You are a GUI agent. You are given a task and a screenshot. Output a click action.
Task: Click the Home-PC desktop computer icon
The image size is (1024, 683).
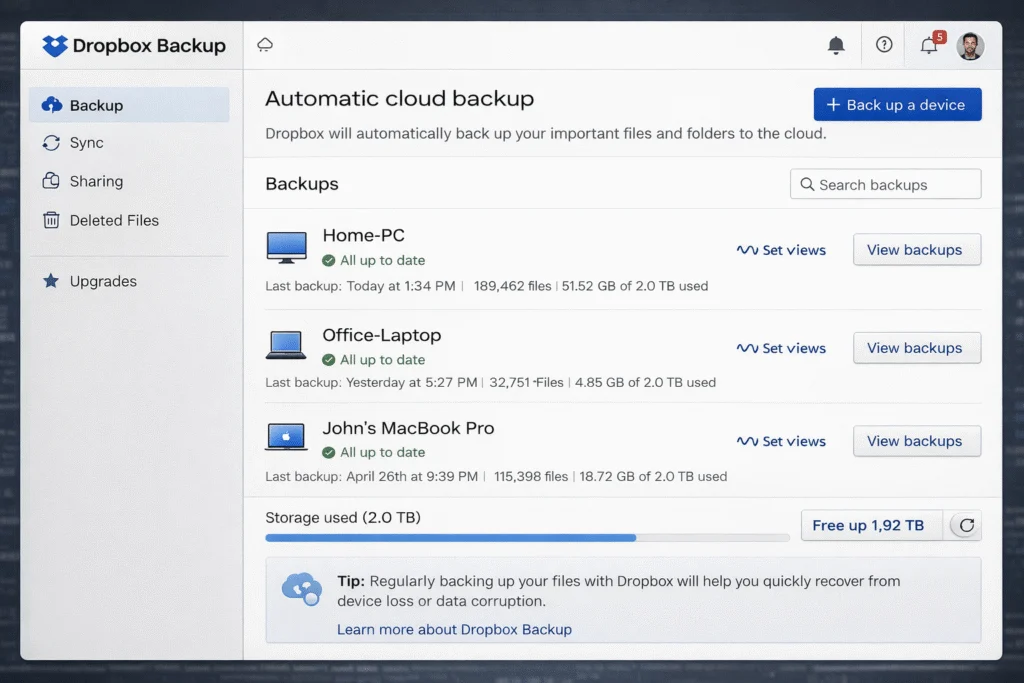(287, 248)
